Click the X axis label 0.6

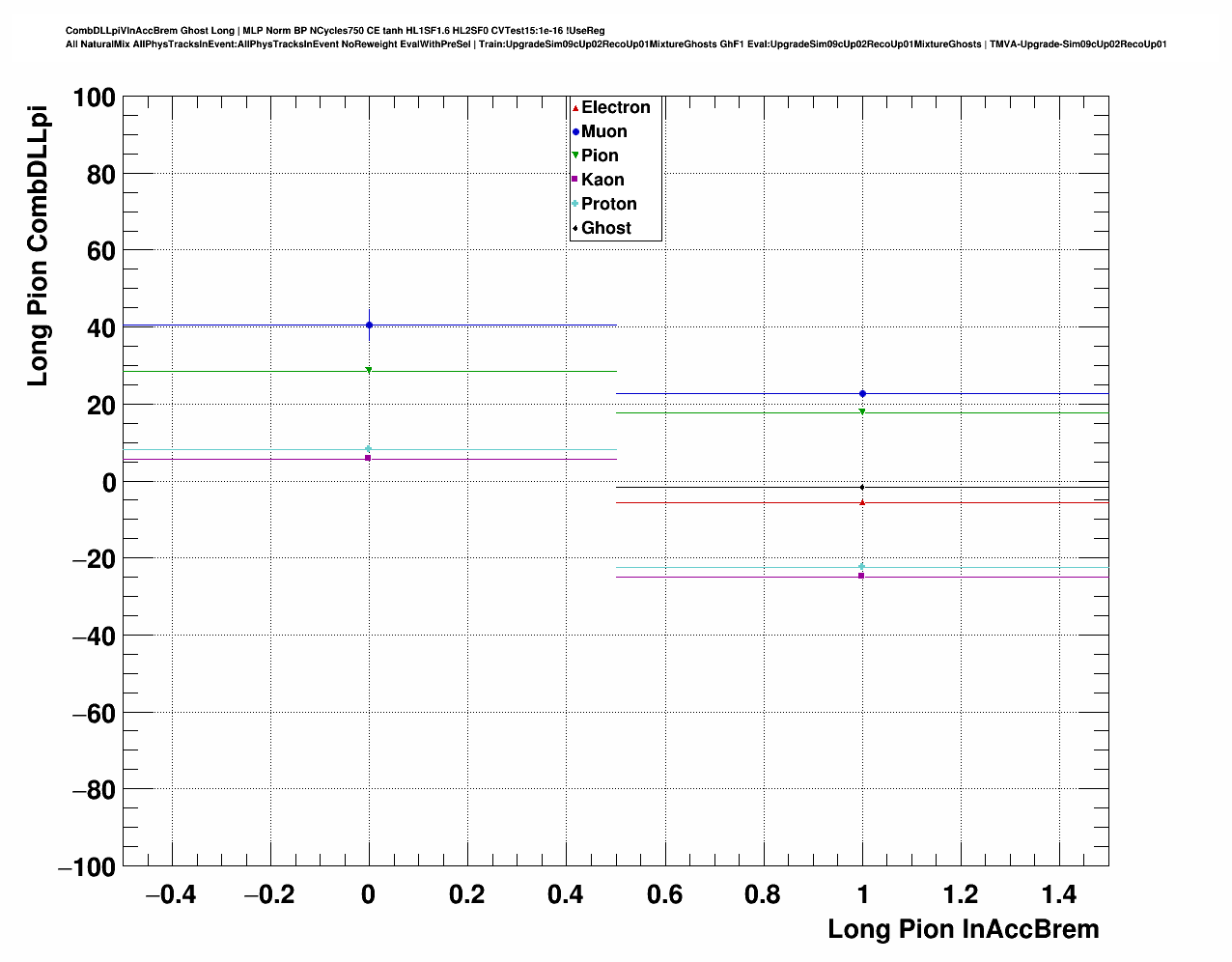(x=665, y=894)
